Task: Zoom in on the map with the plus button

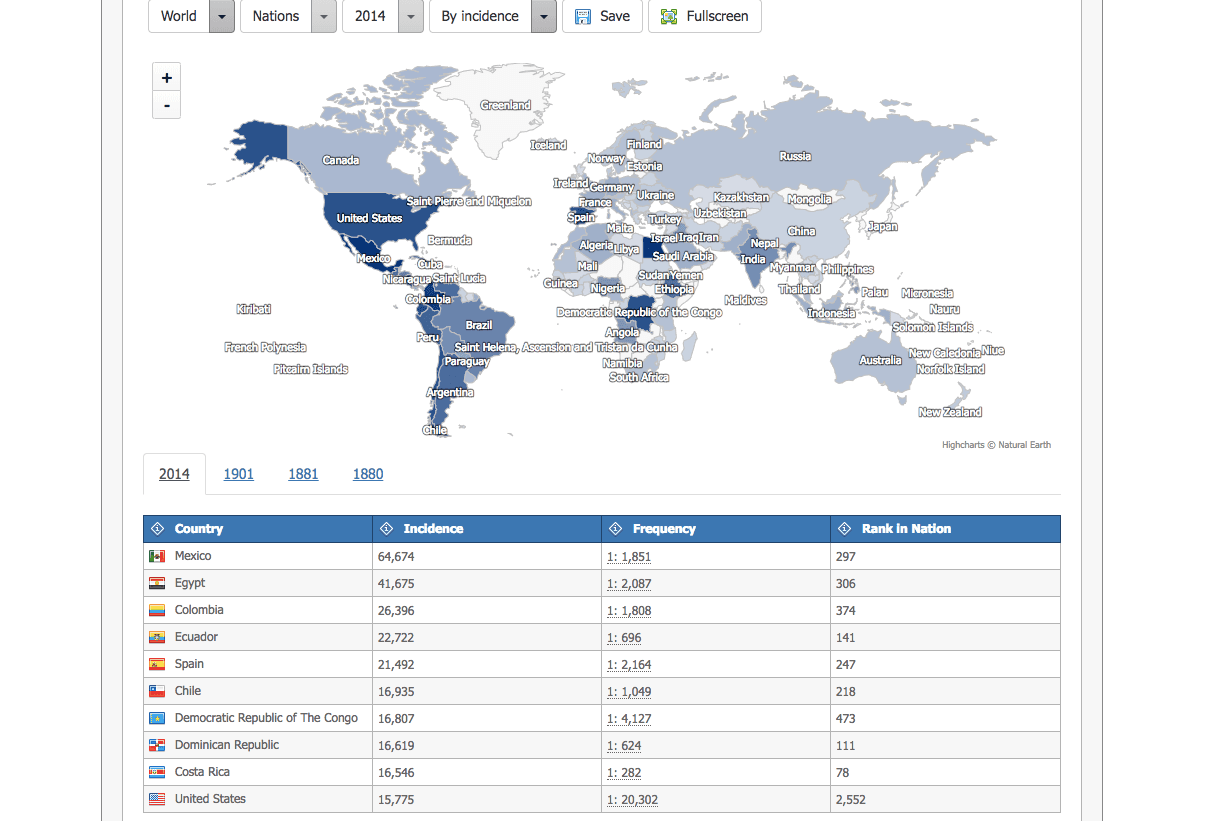Action: (166, 76)
